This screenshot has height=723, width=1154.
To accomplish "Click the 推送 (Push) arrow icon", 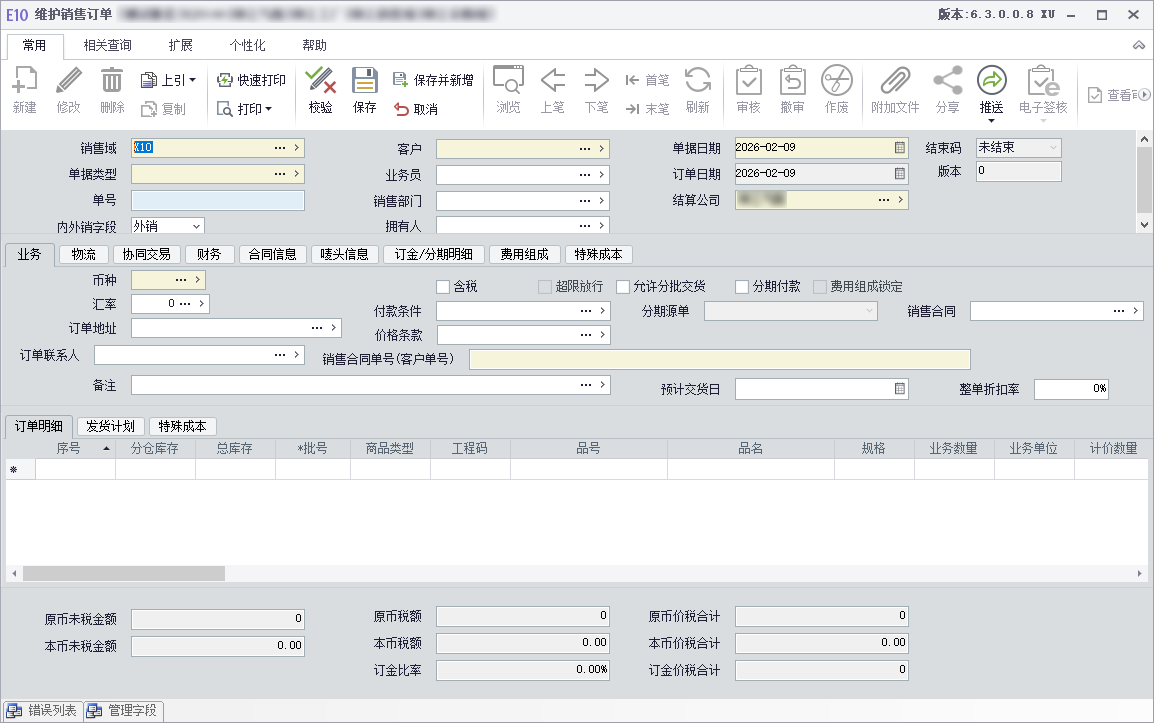I will (991, 82).
